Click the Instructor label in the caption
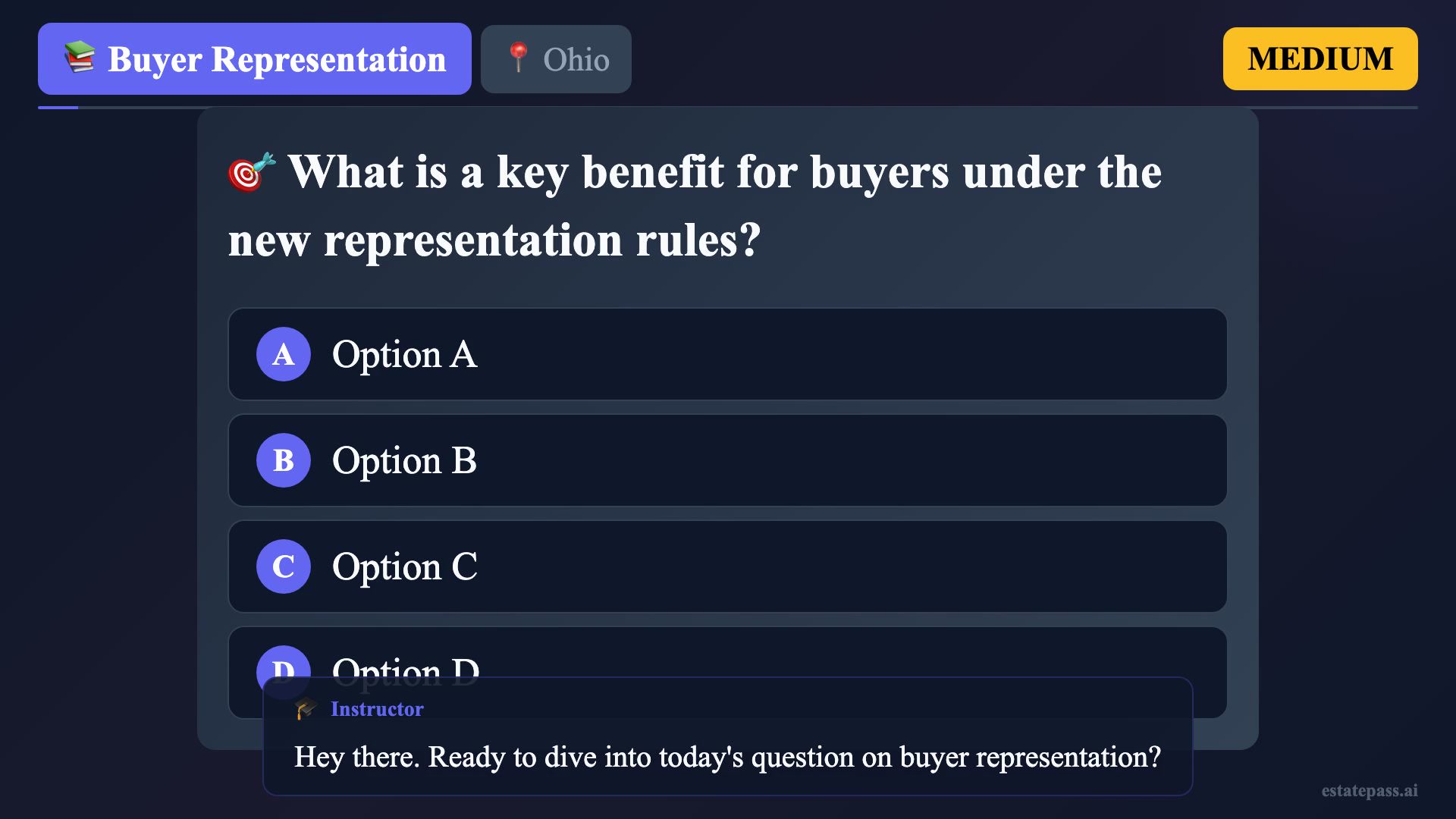The height and width of the screenshot is (819, 1456). point(377,709)
